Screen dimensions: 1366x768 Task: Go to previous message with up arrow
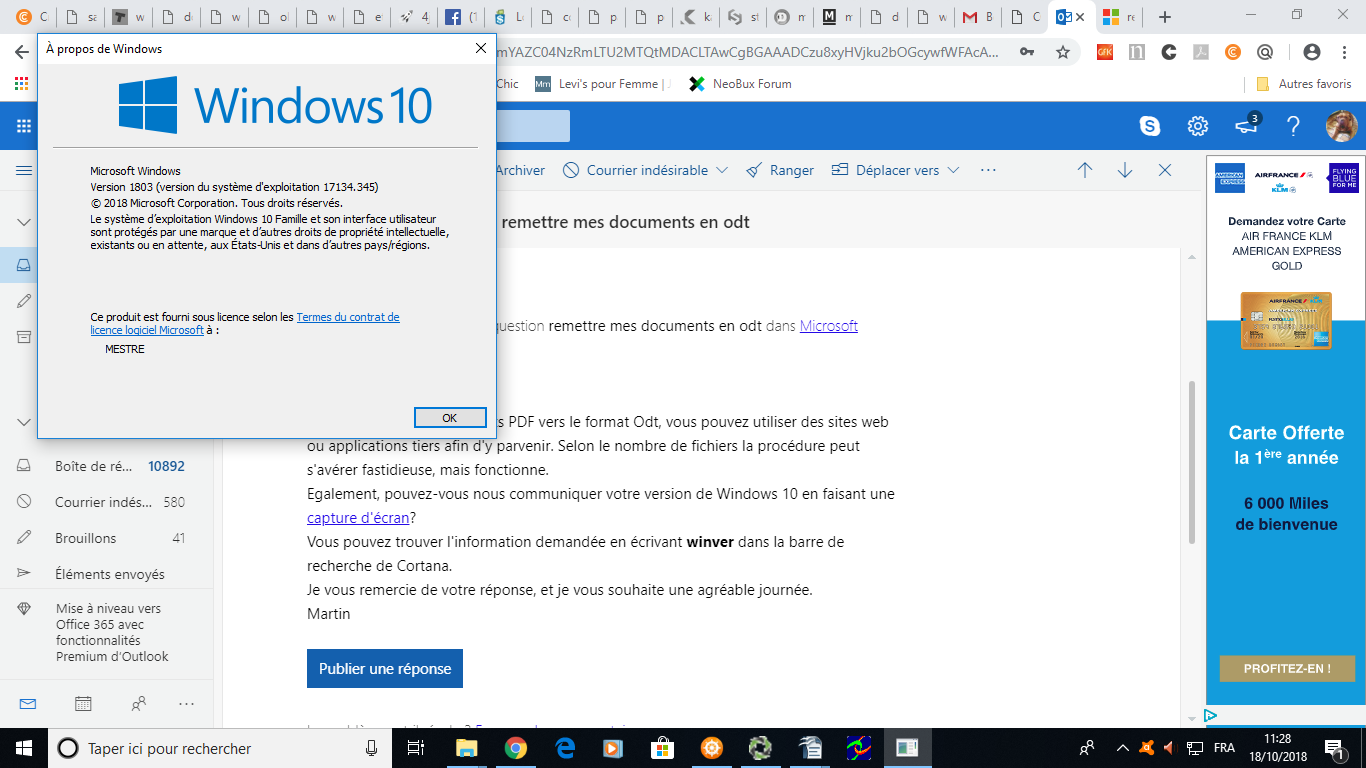tap(1085, 171)
